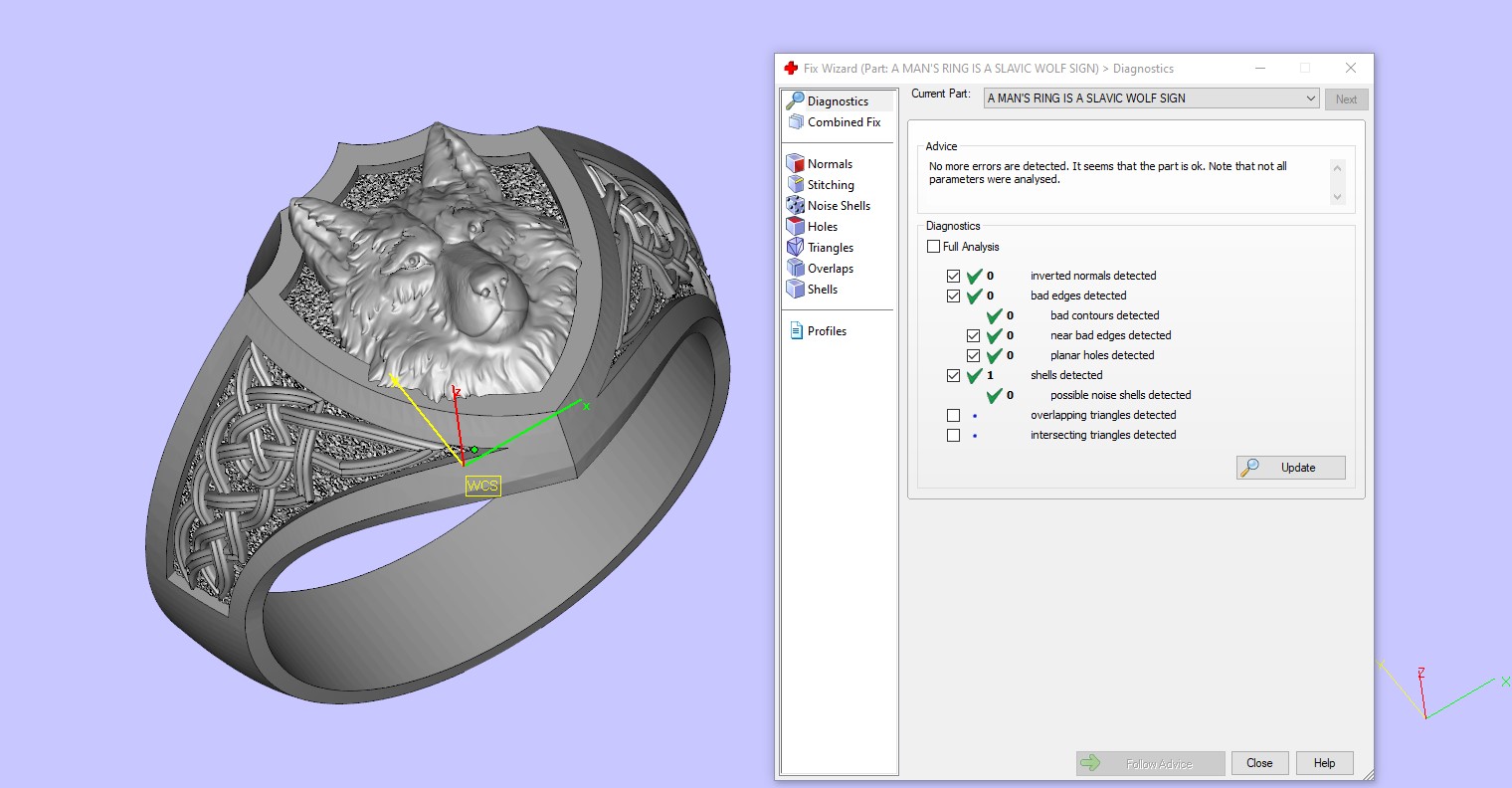Click the Combined Fix icon
This screenshot has height=788, width=1512.
[796, 122]
